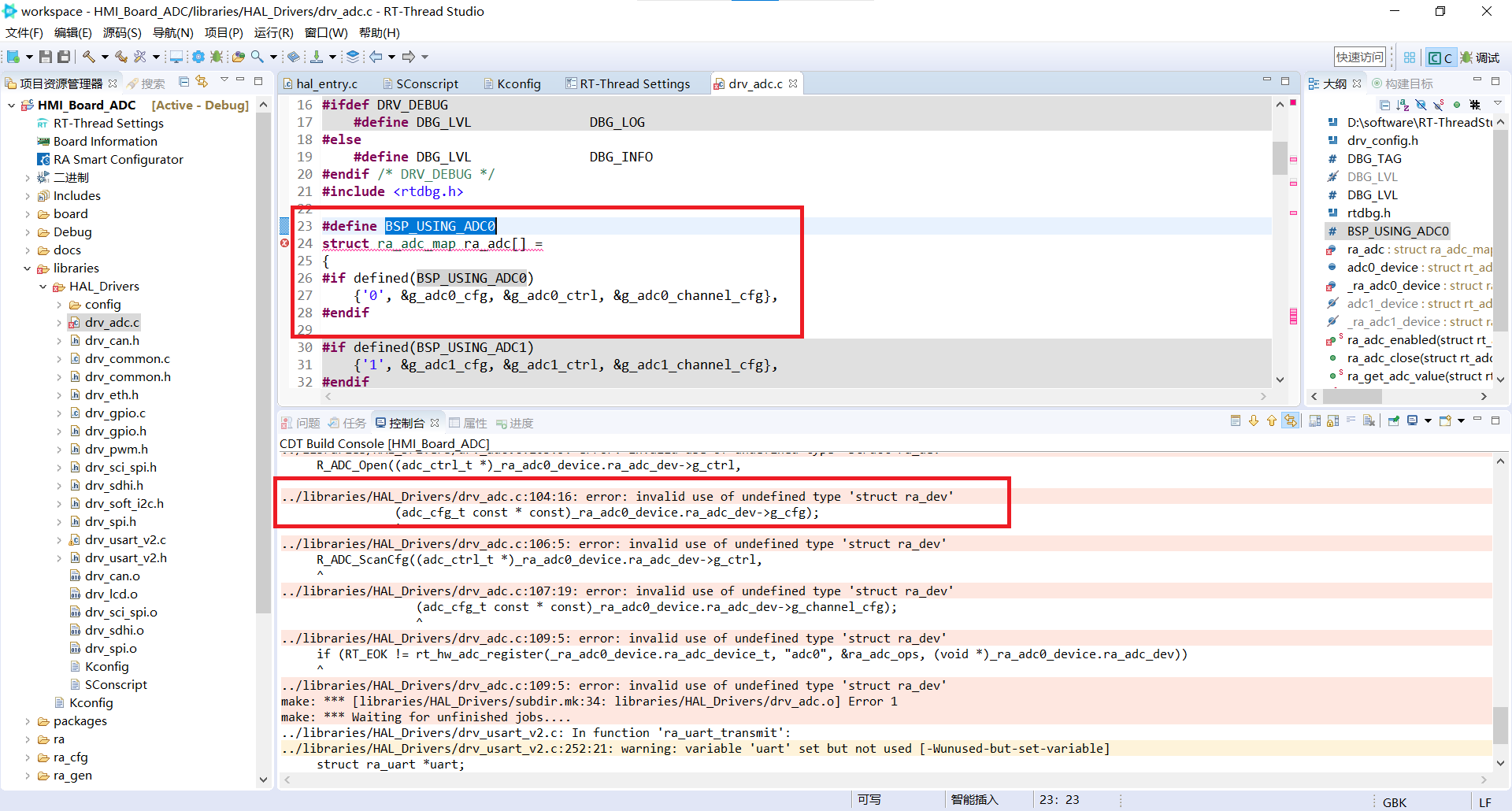Screen dimensions: 1512x811
Task: Switch to the 问题 problems tab
Action: coord(301,424)
